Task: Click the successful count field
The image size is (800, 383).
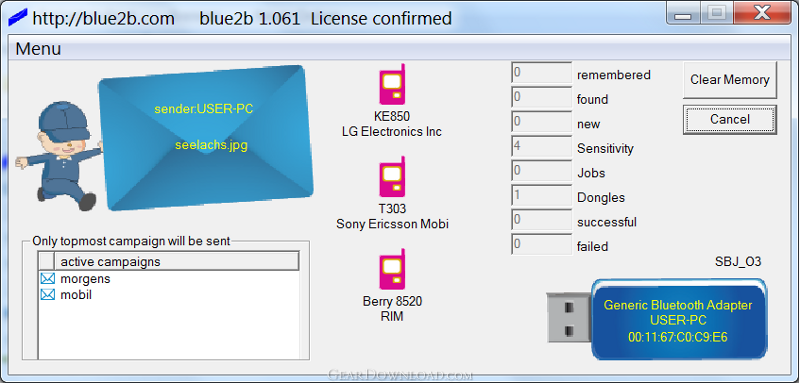Action: [541, 219]
